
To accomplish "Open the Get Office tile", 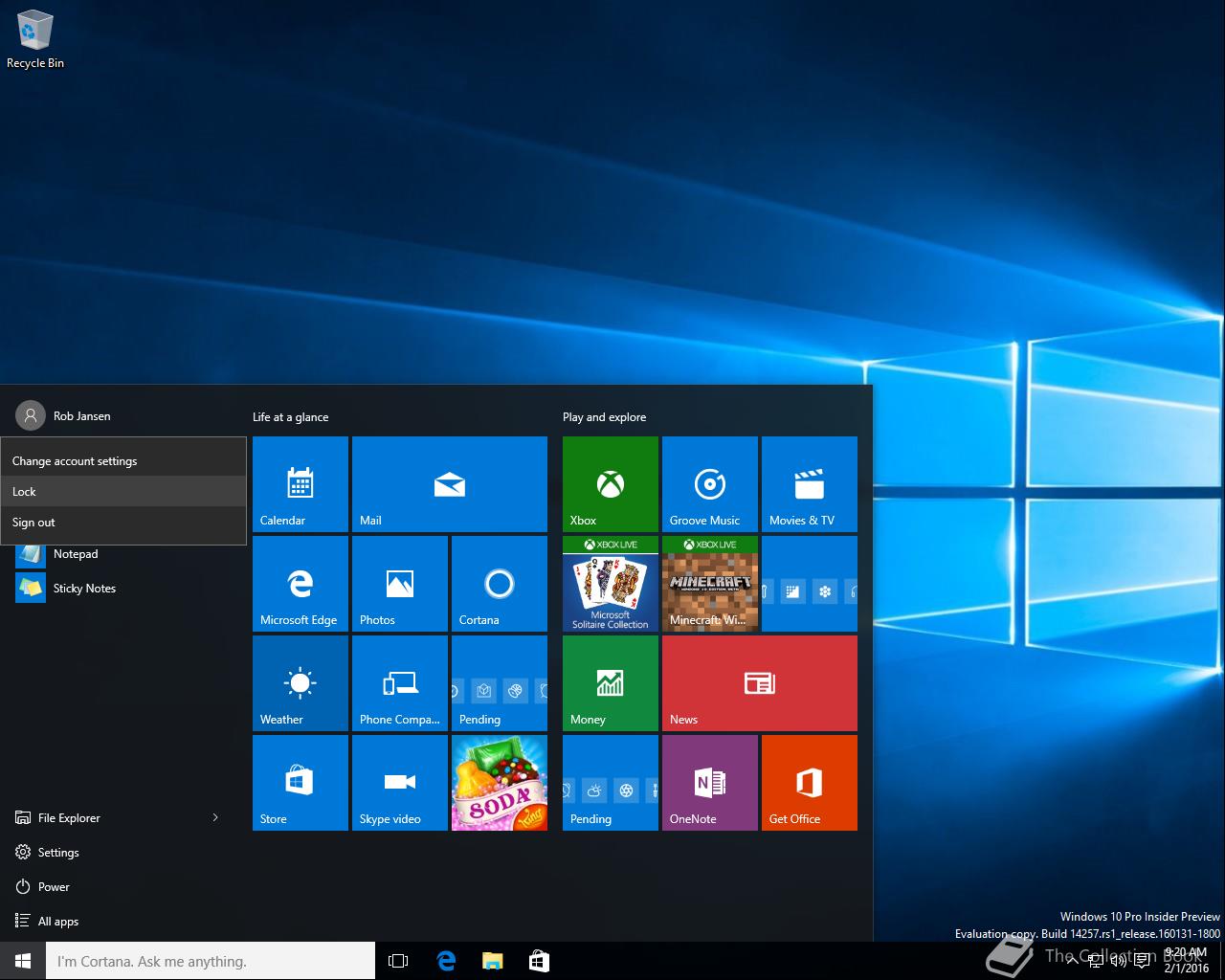I will [810, 783].
